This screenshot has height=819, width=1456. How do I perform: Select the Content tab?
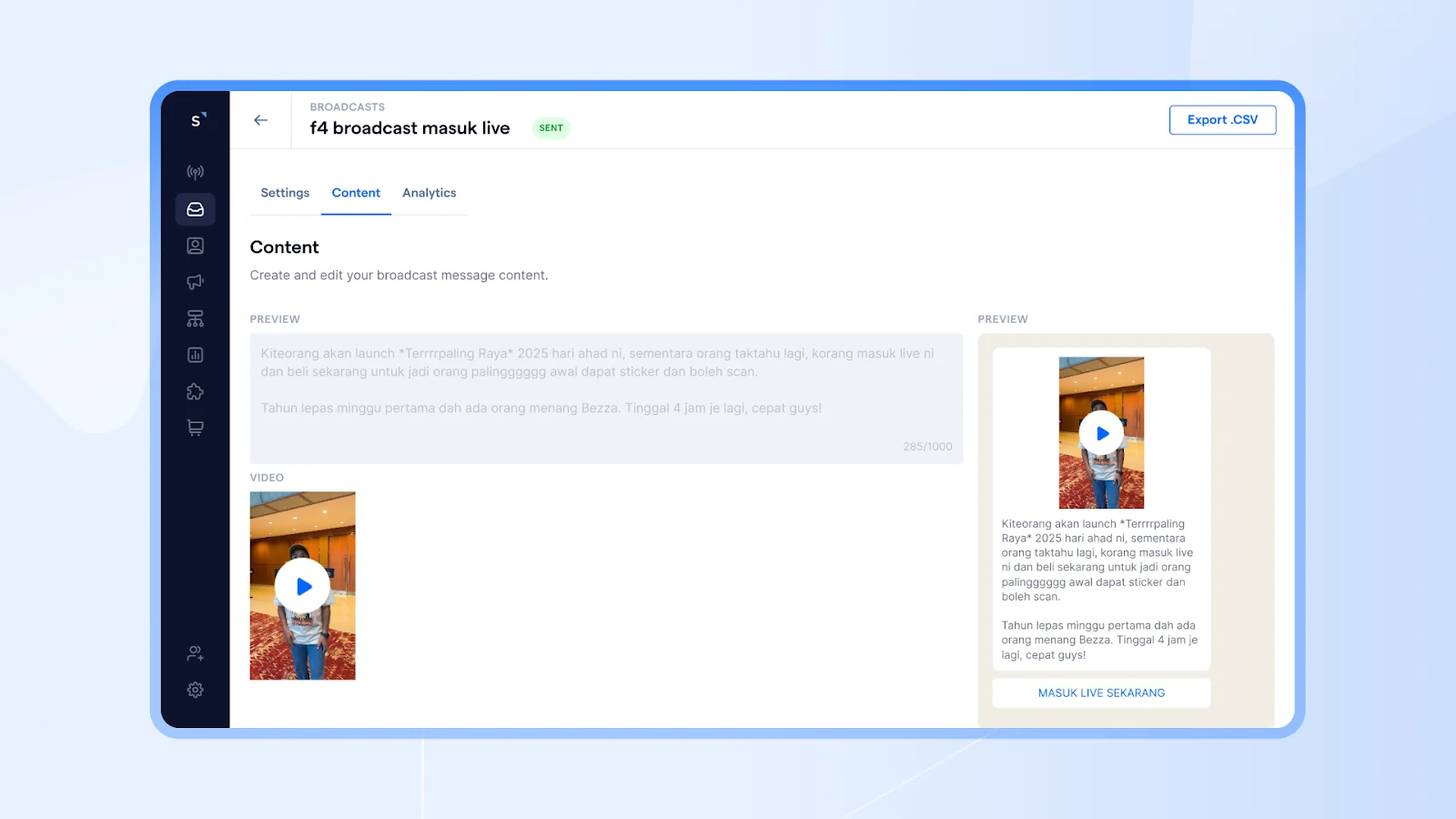click(x=356, y=193)
